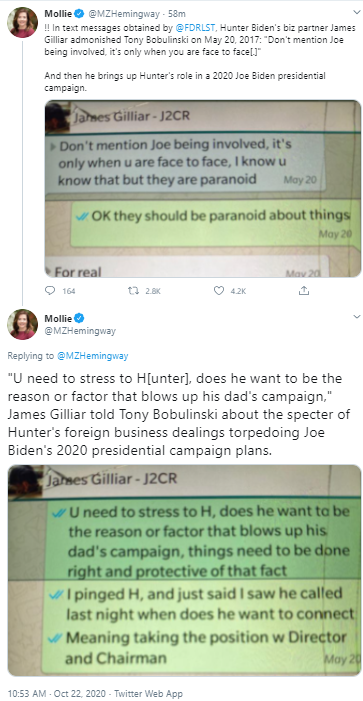The image size is (363, 701).
Task: Click the reply icon showing 164
Action: [50, 291]
